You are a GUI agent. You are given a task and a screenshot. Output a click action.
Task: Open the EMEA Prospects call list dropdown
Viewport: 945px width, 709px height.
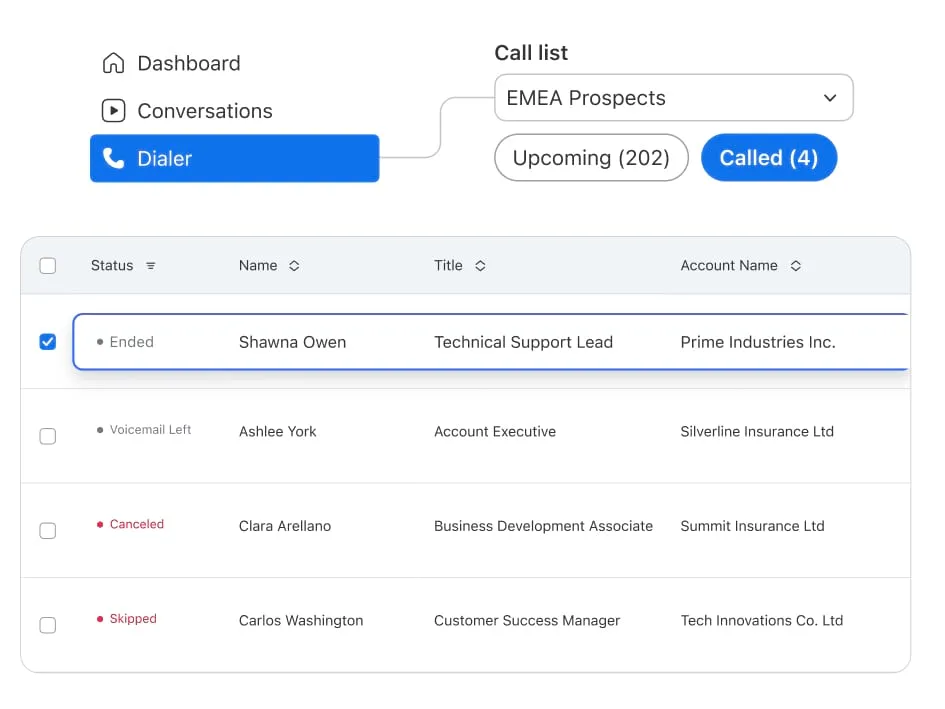tap(673, 98)
